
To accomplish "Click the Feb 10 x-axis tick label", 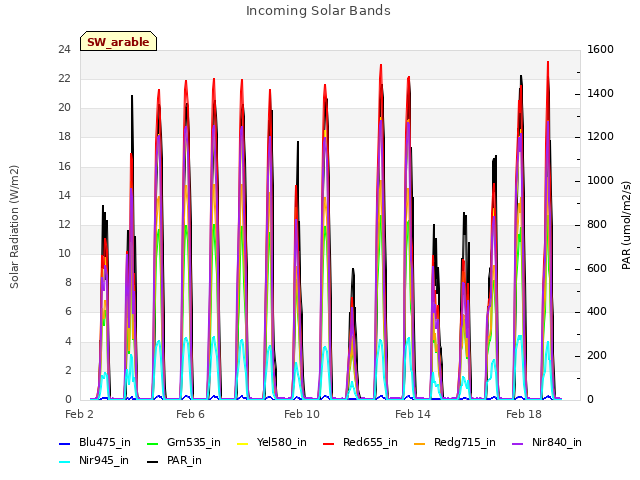I will (x=302, y=414).
